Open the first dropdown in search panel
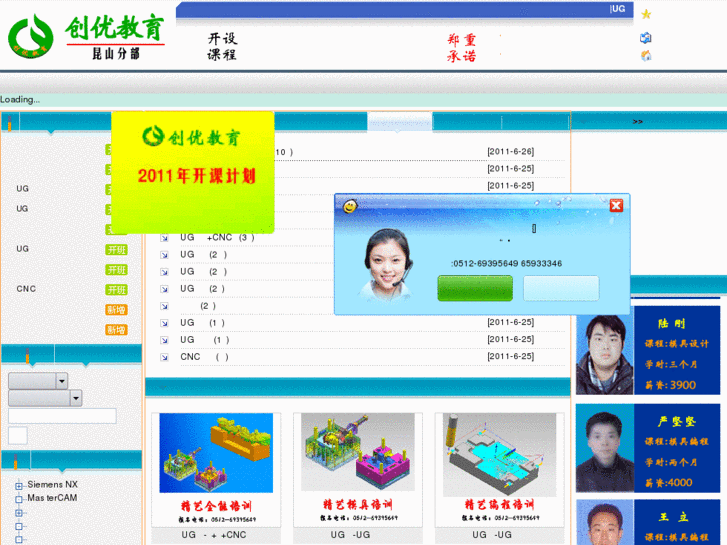Viewport: 727px width, 545px height. (38, 381)
